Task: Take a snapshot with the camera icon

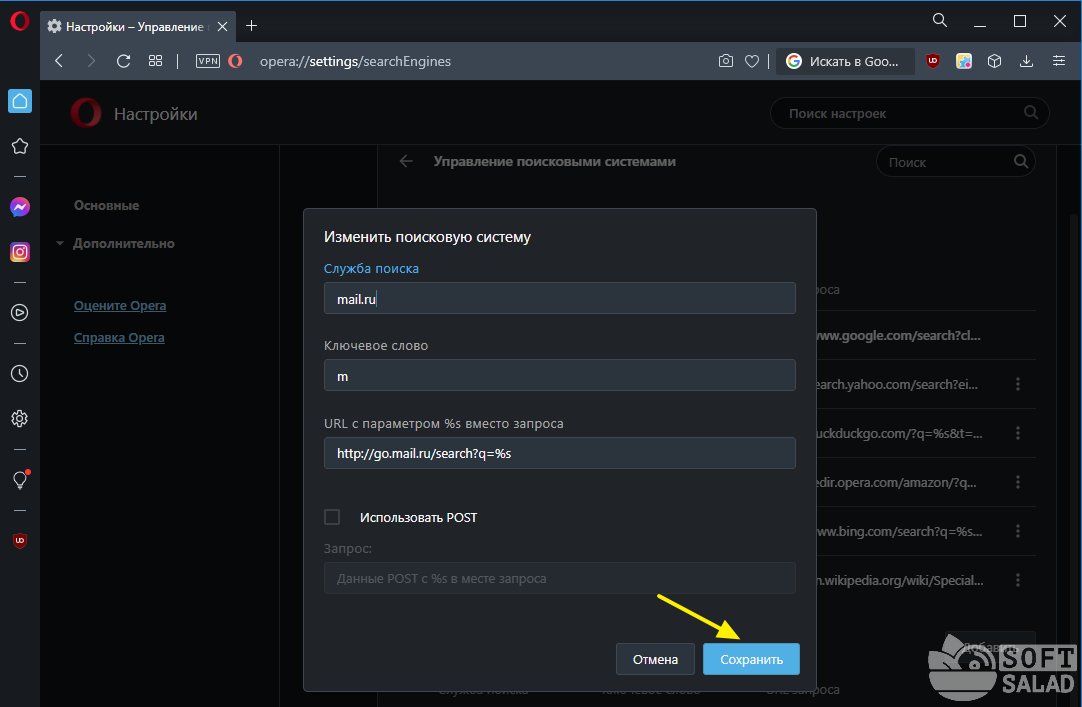Action: pos(726,61)
